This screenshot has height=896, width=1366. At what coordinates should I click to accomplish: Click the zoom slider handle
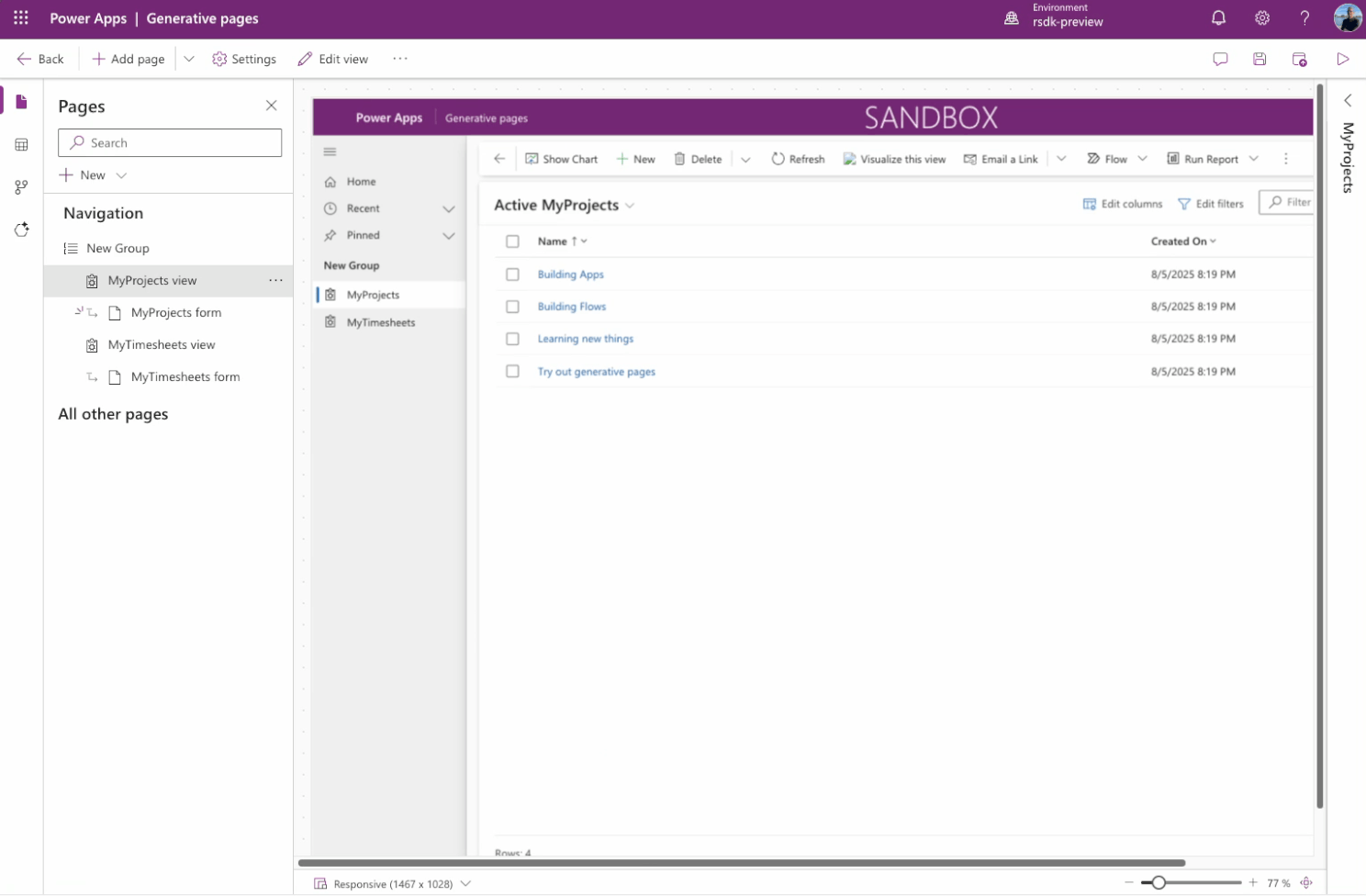point(1159,883)
